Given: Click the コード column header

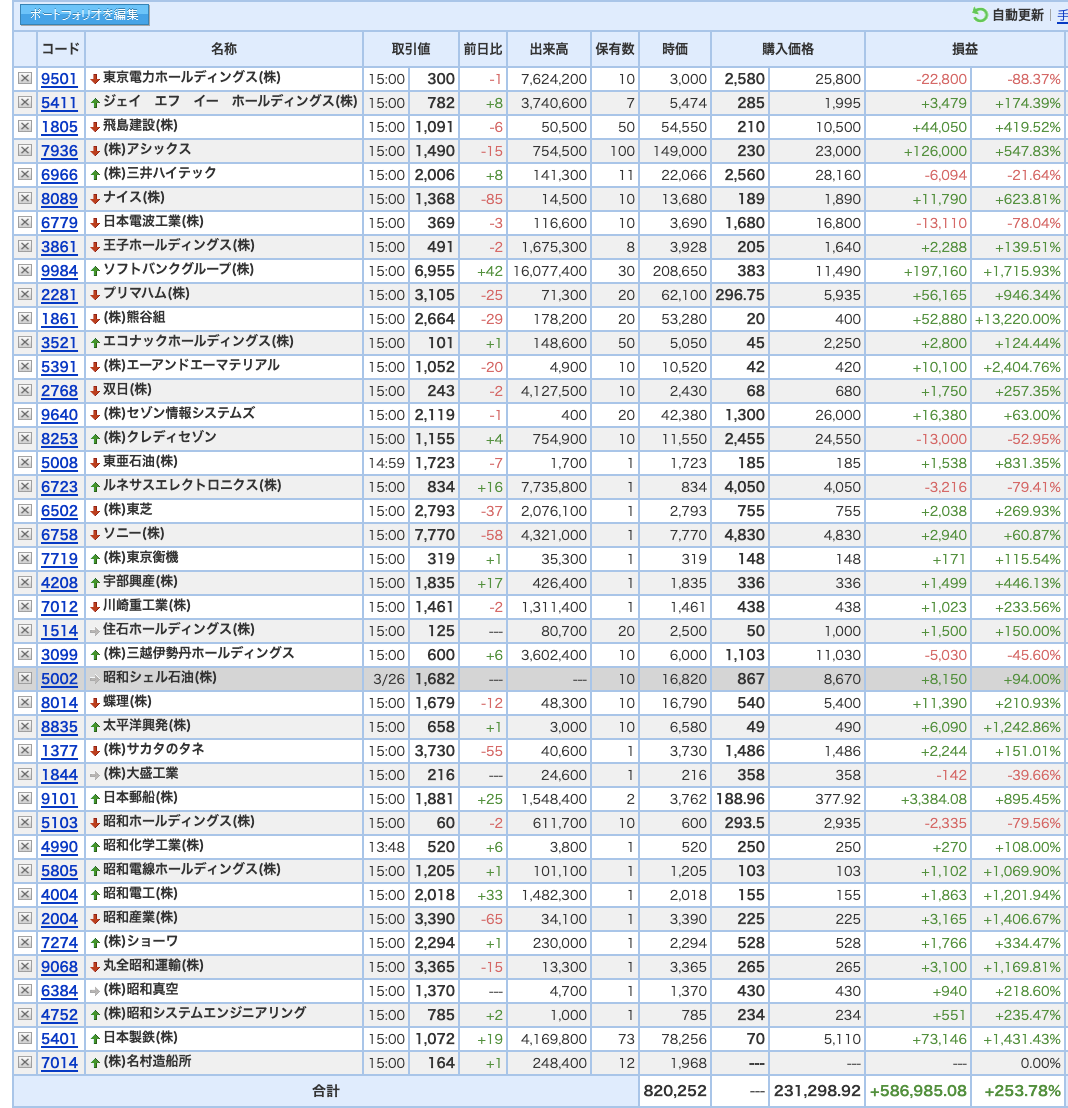Looking at the screenshot, I should tap(61, 49).
